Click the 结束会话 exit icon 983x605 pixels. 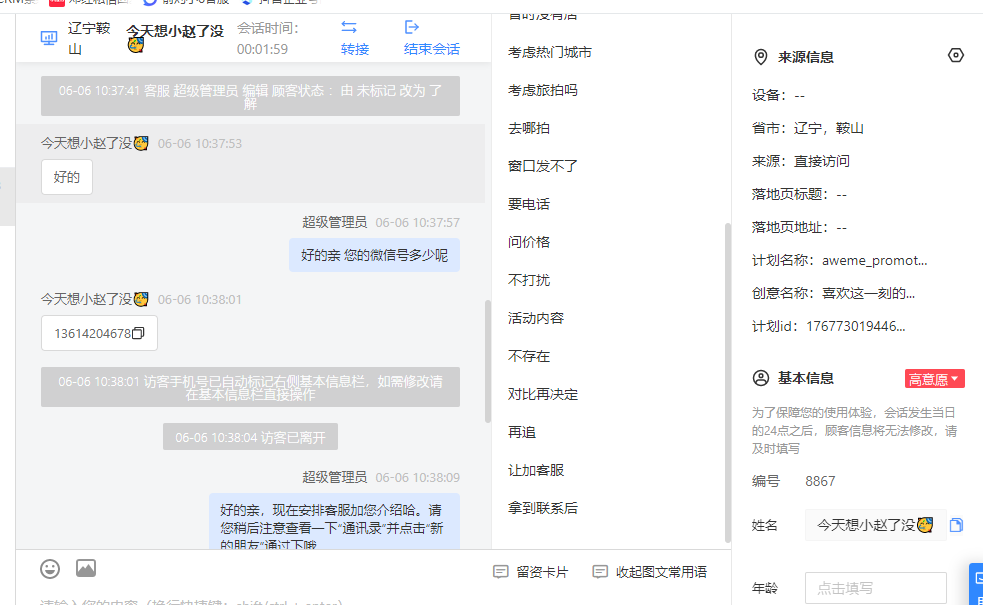click(411, 27)
